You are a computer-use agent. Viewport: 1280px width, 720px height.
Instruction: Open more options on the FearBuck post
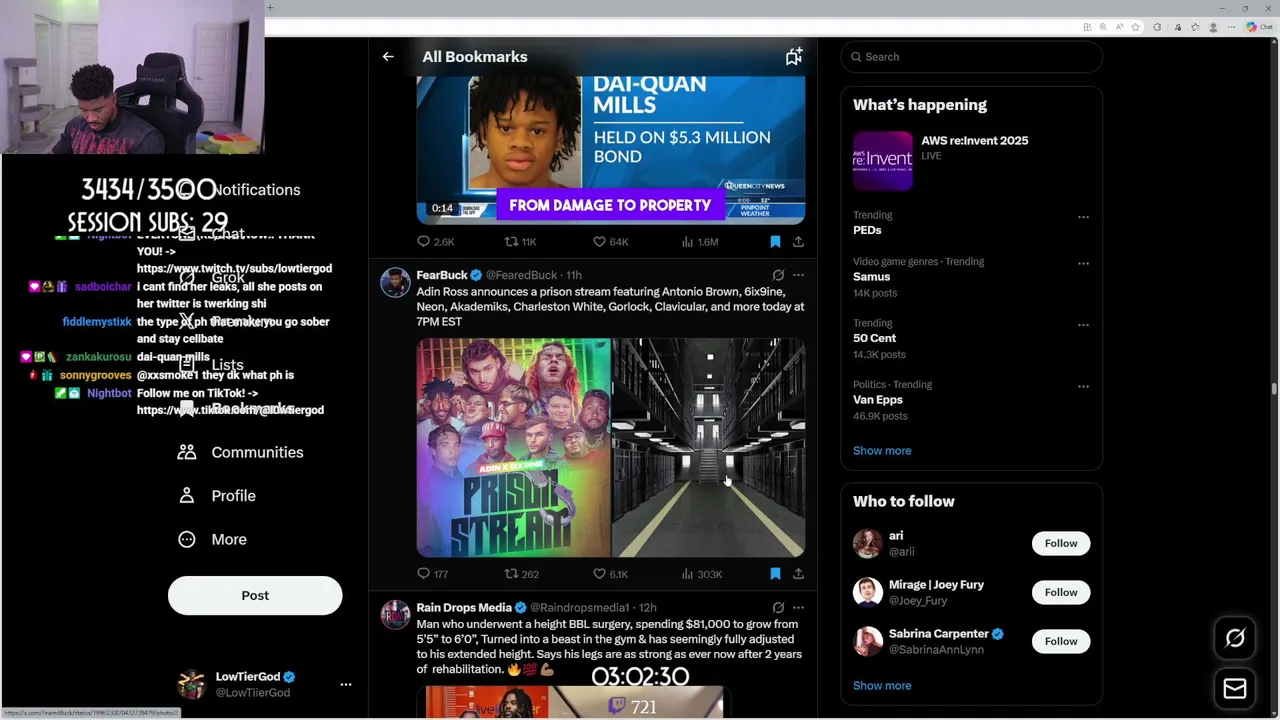[x=798, y=275]
